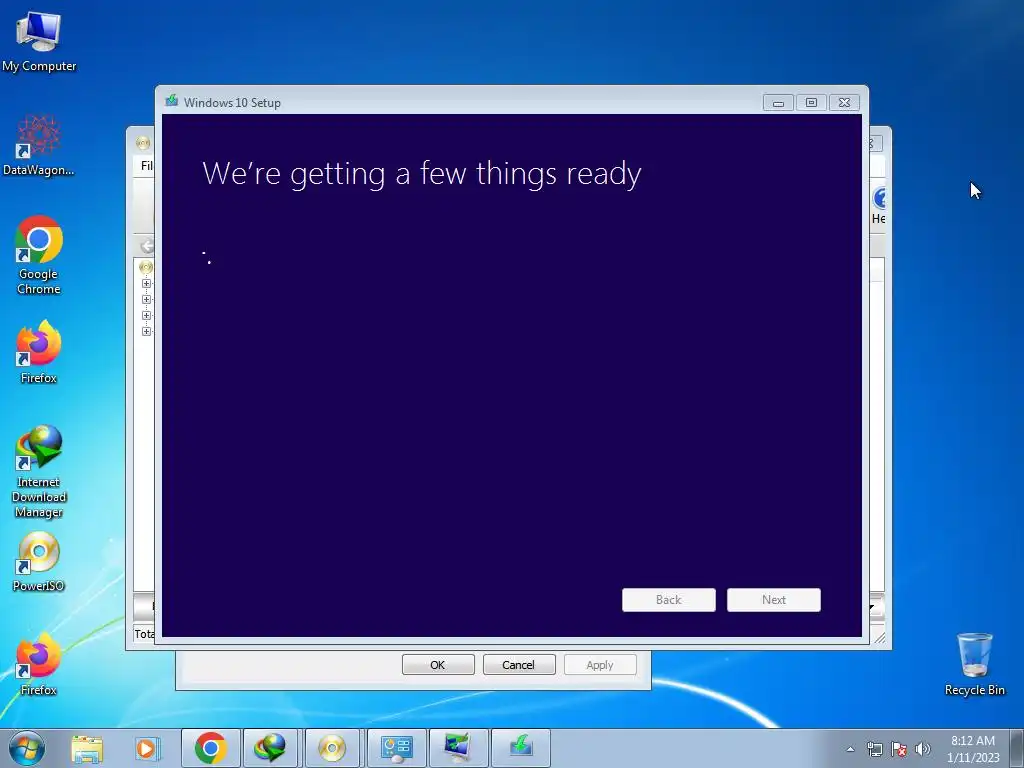
Task: Switch to PowerISO in the taskbar
Action: pos(332,748)
